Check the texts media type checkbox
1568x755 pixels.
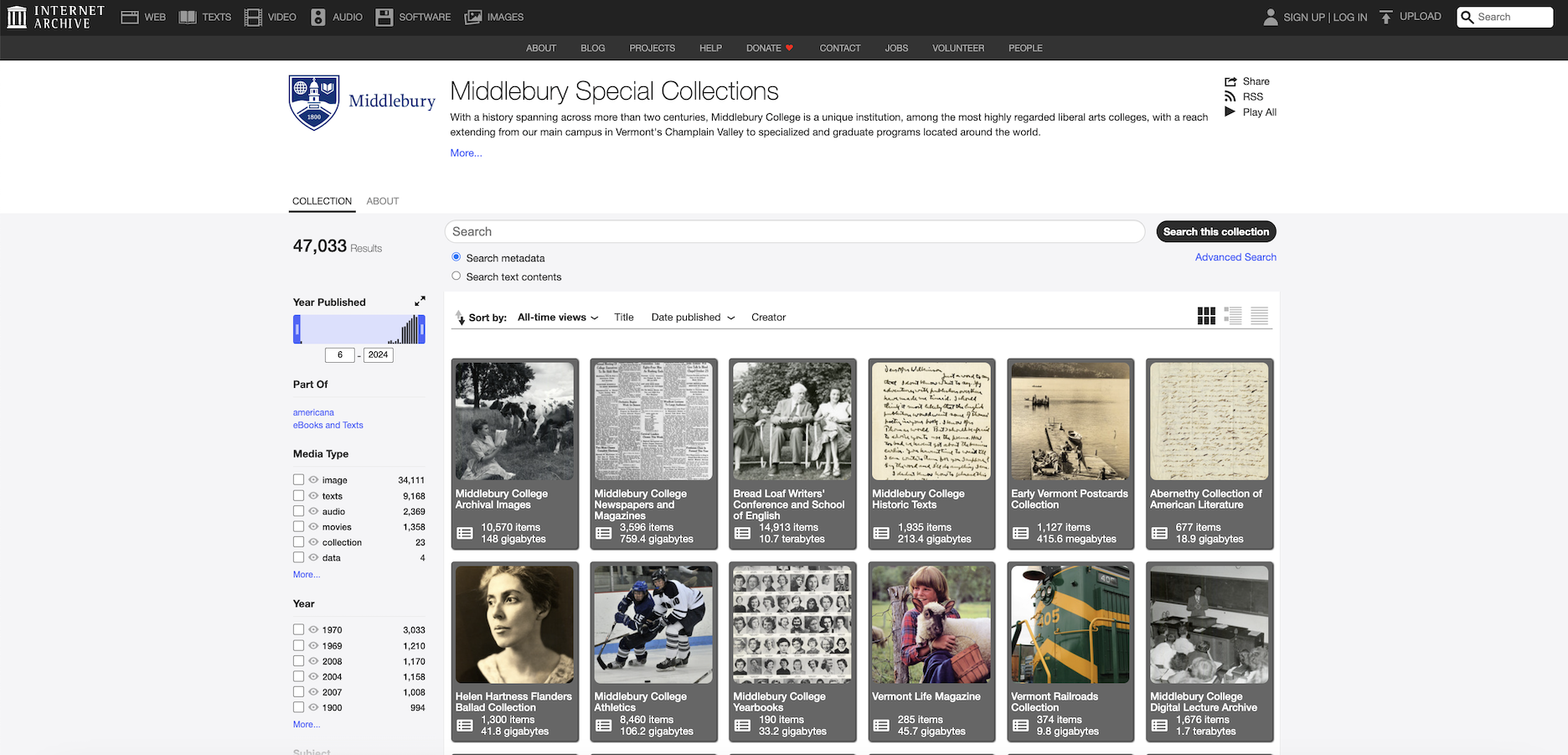click(x=298, y=495)
